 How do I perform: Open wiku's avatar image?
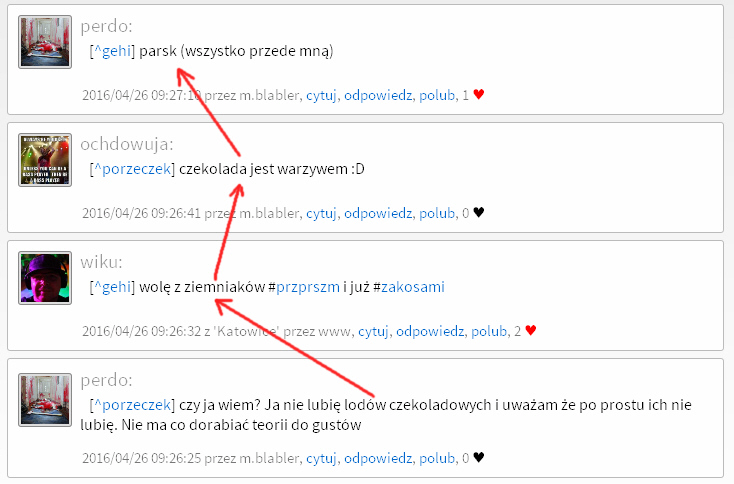[45, 278]
